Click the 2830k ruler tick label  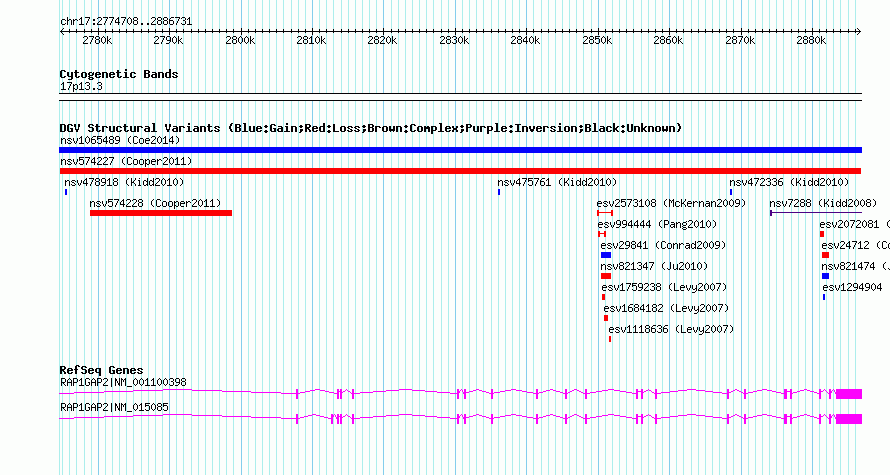click(454, 41)
